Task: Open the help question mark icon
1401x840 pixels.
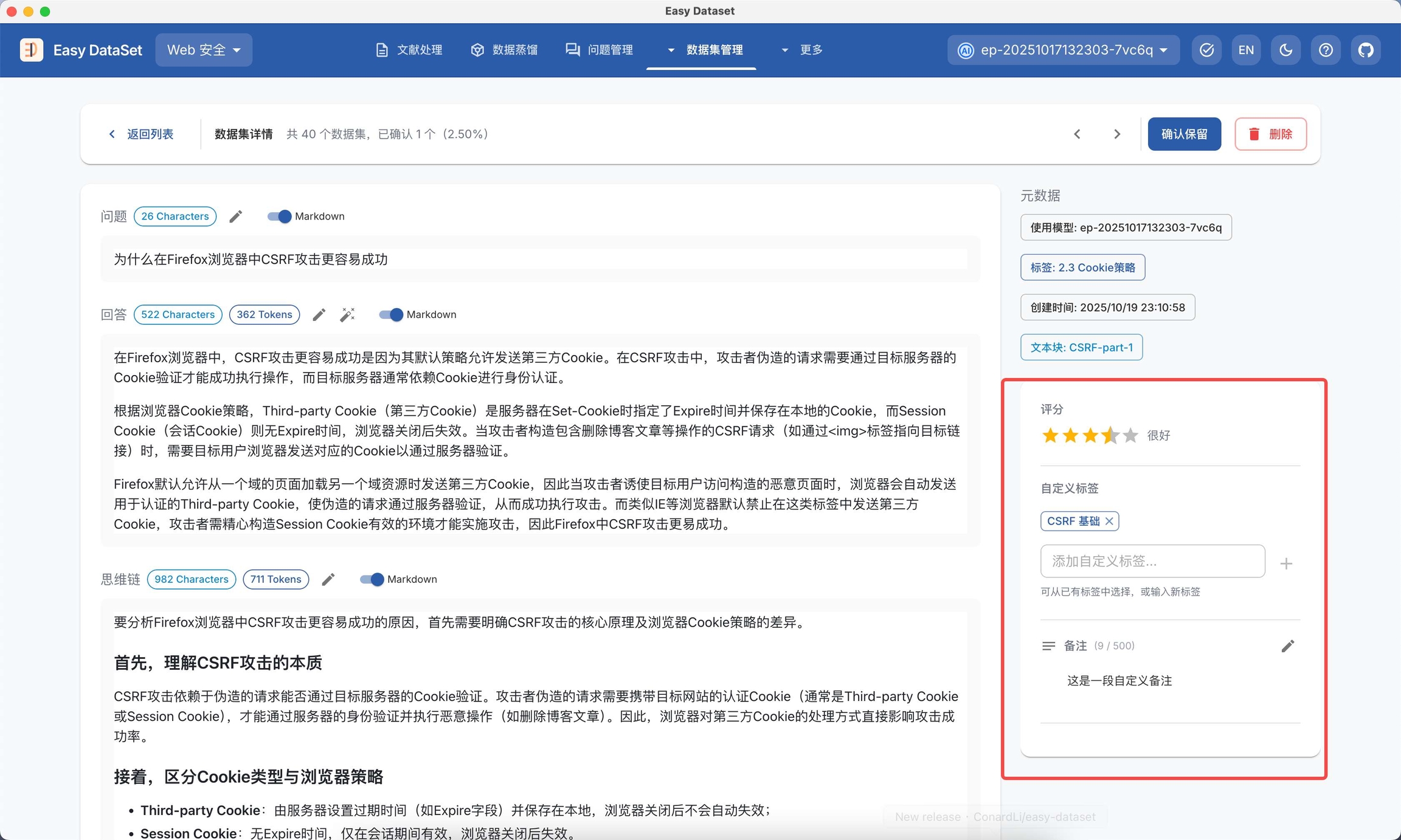Action: coord(1326,50)
